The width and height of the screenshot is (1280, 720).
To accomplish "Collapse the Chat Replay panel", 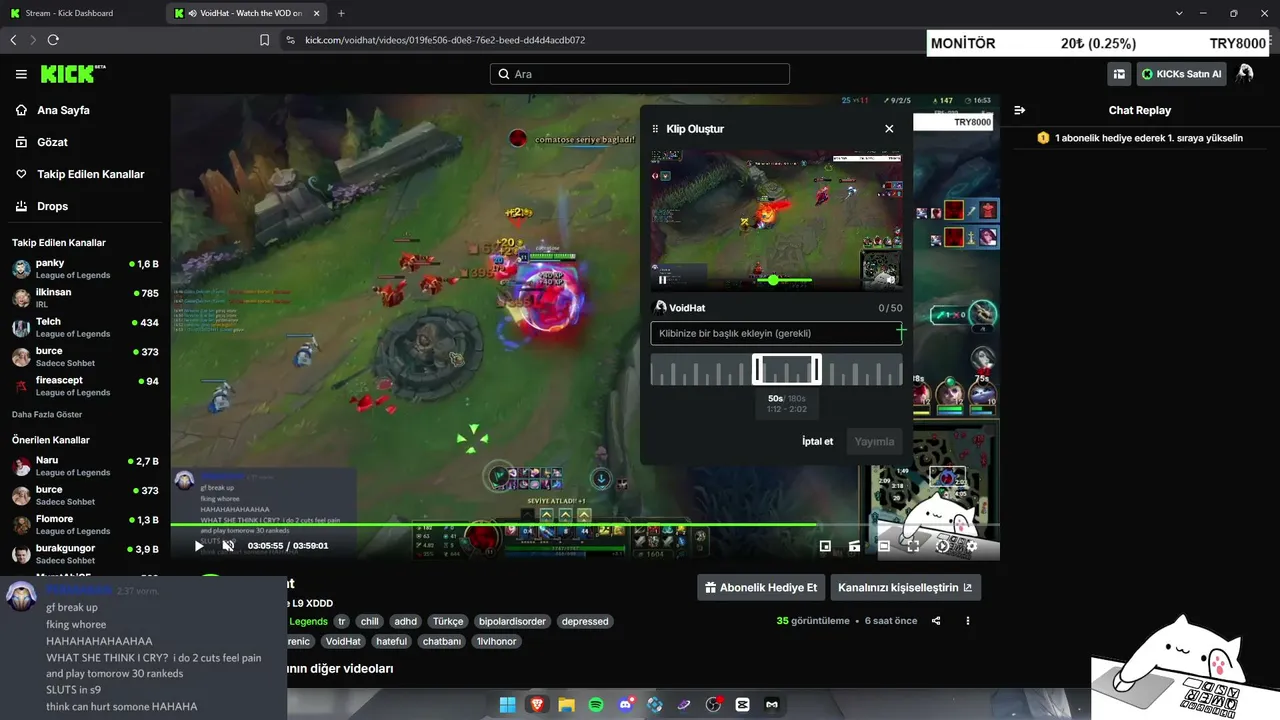I will (x=1020, y=110).
